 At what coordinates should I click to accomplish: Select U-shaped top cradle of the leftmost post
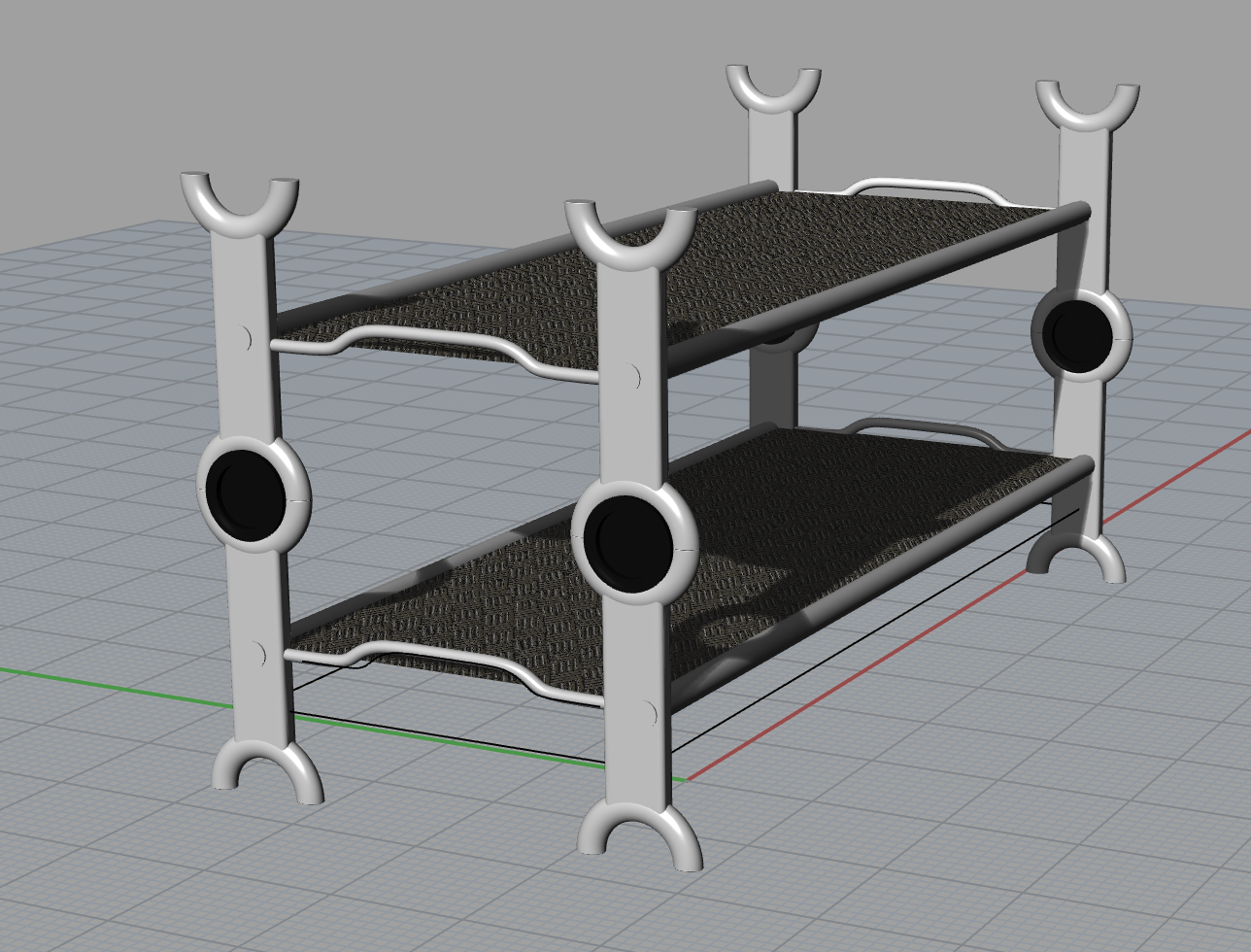[238, 206]
